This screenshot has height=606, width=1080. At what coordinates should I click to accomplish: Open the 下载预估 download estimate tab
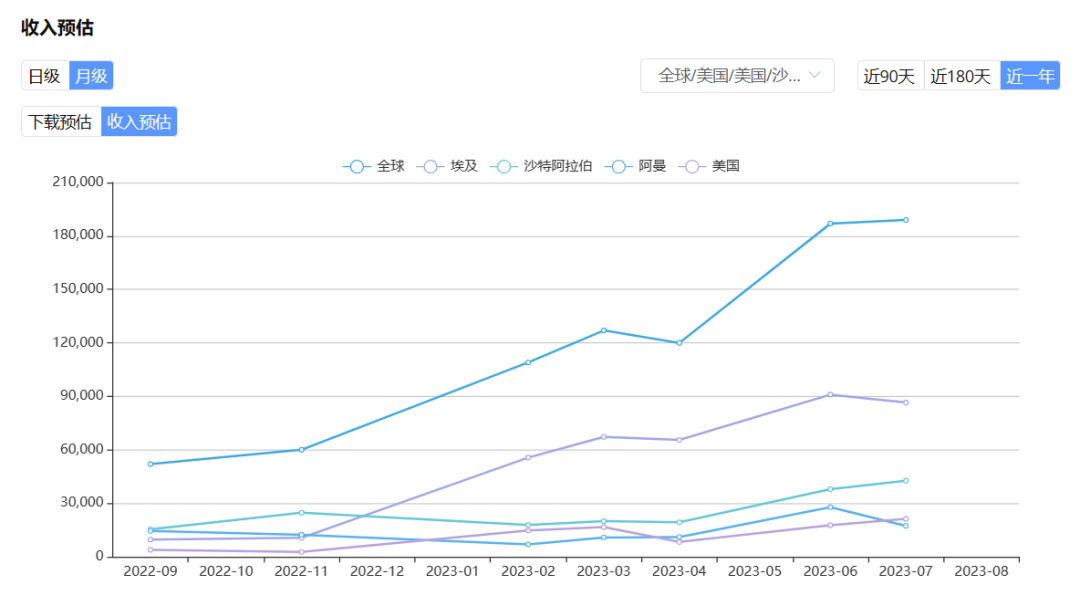tap(61, 122)
